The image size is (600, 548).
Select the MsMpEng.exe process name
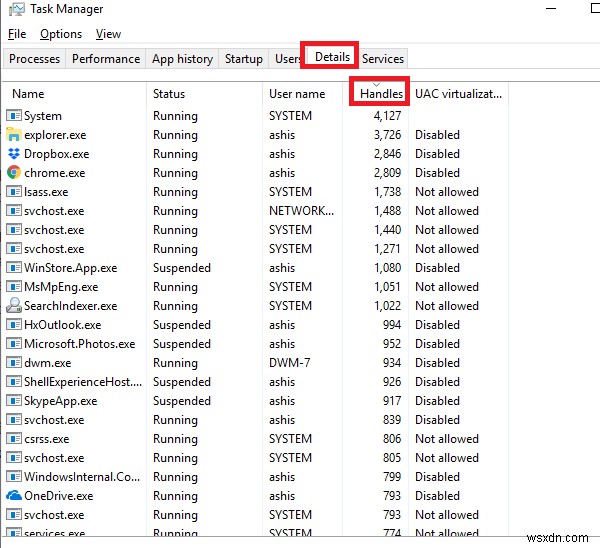(x=61, y=287)
